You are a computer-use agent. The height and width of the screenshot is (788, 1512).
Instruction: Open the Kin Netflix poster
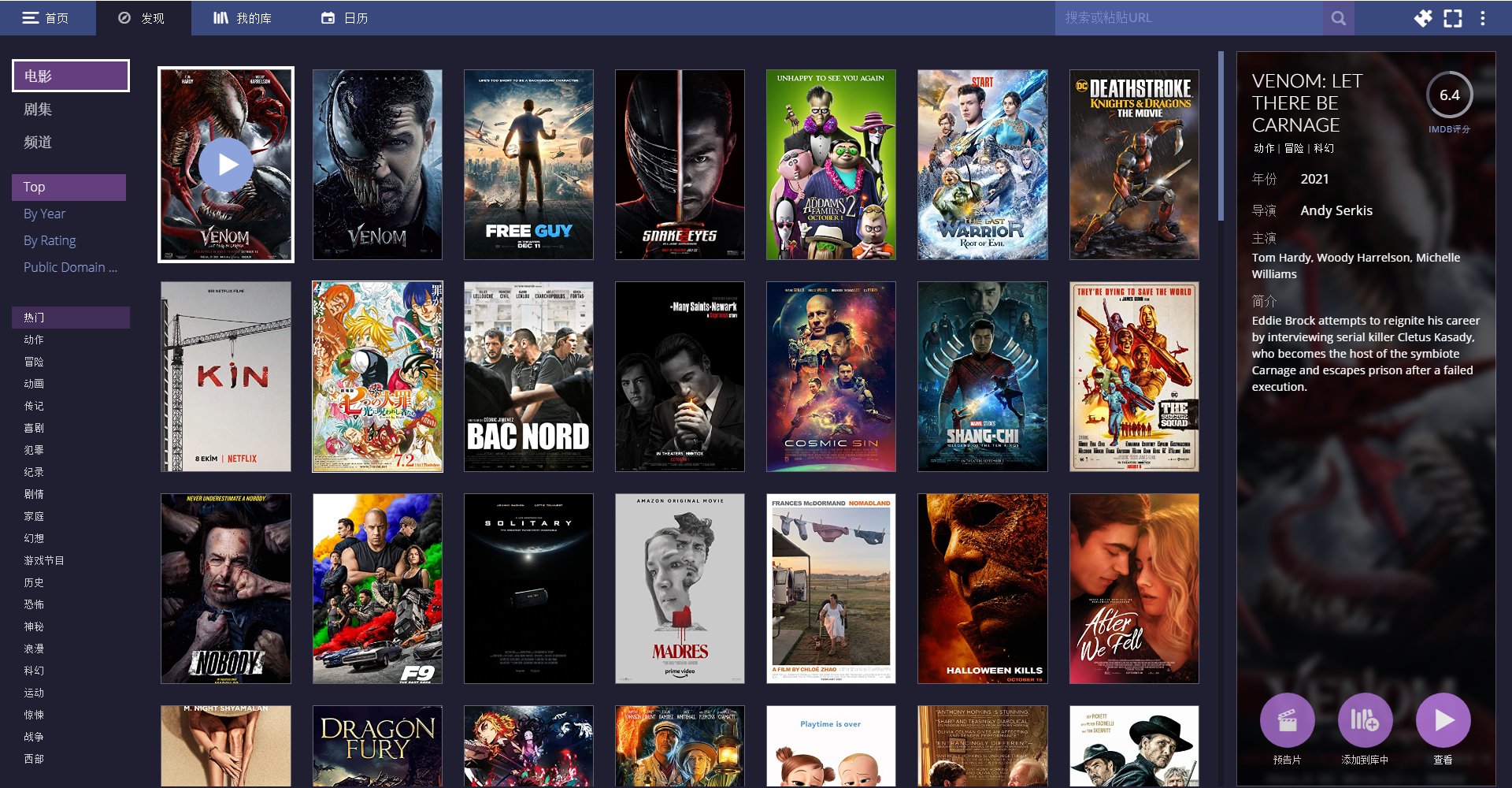[226, 377]
